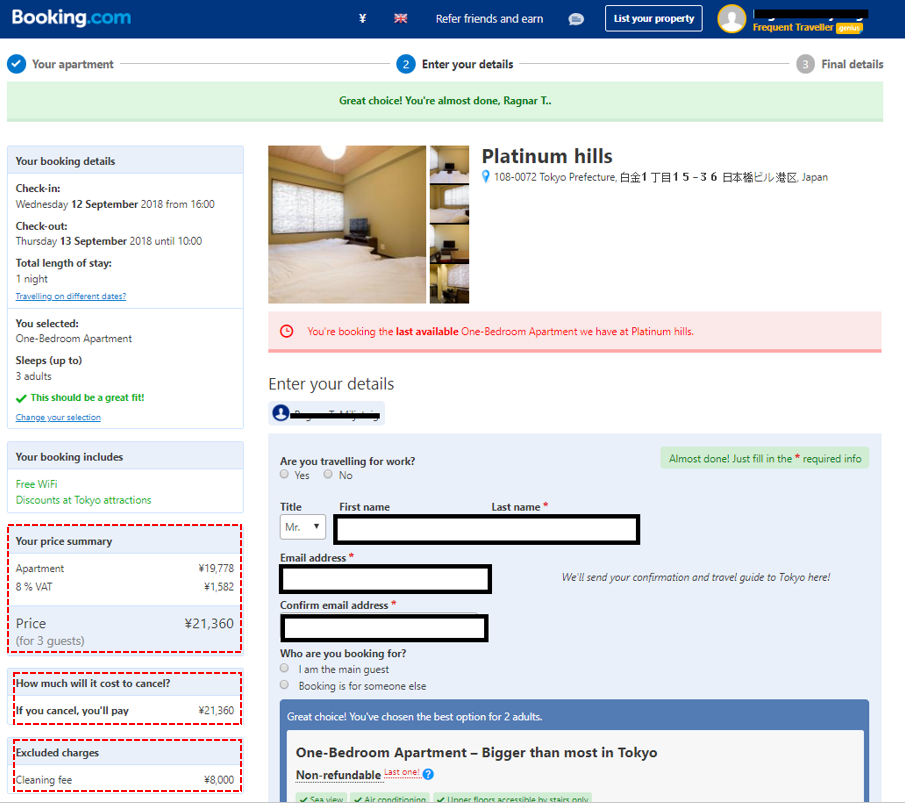Click the Platinum hills property title
905x803 pixels.
547,156
